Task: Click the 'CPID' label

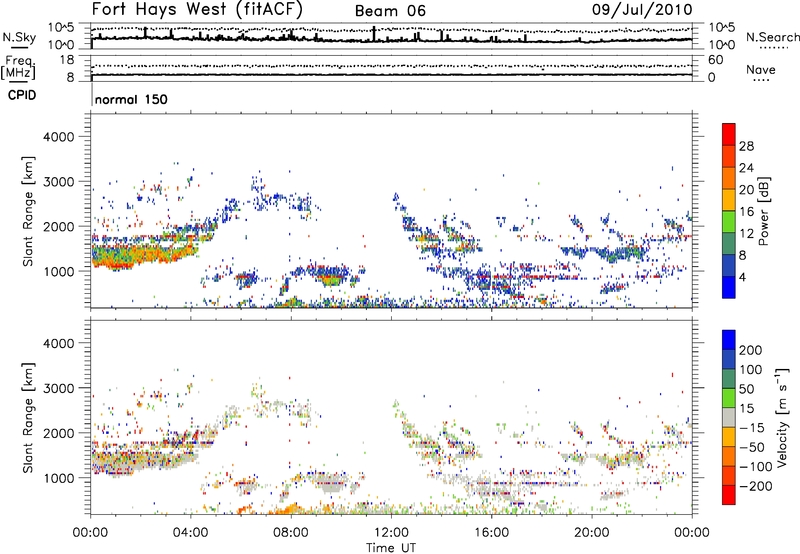Action: [x=22, y=95]
